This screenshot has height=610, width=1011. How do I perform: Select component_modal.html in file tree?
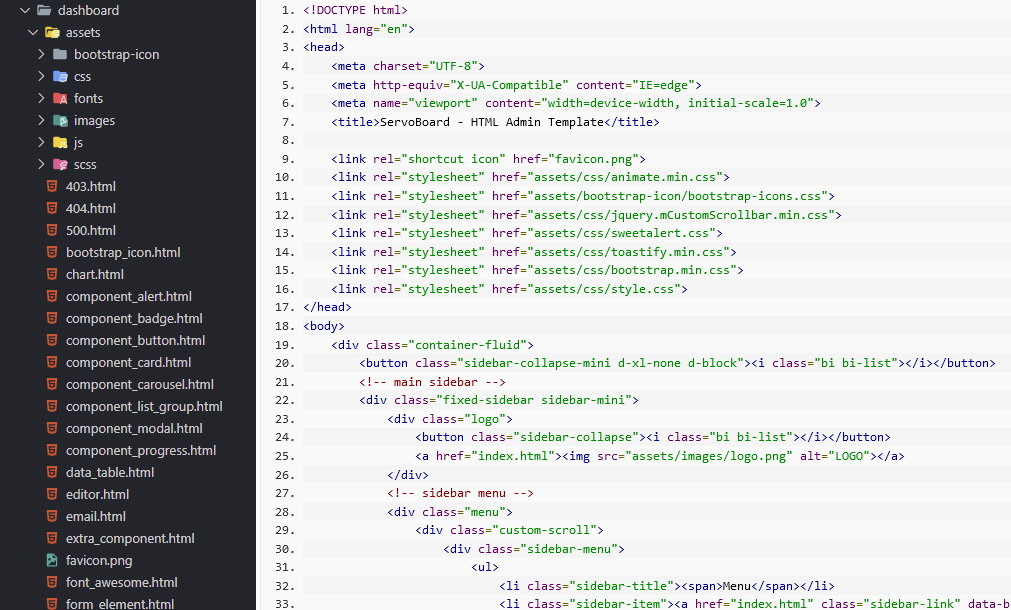tap(134, 428)
